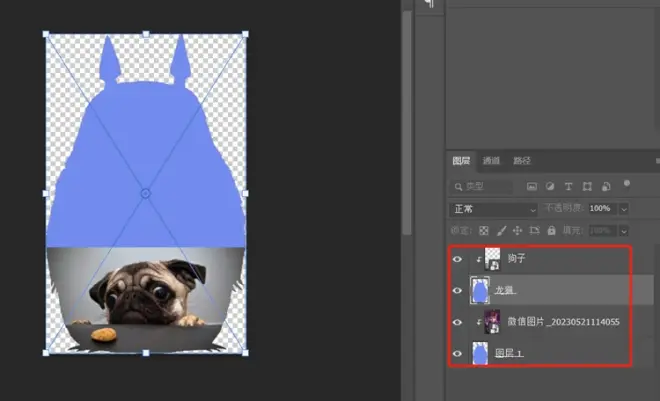This screenshot has width=660, height=401.
Task: Lock artboard nesting crop icon
Action: click(x=535, y=231)
